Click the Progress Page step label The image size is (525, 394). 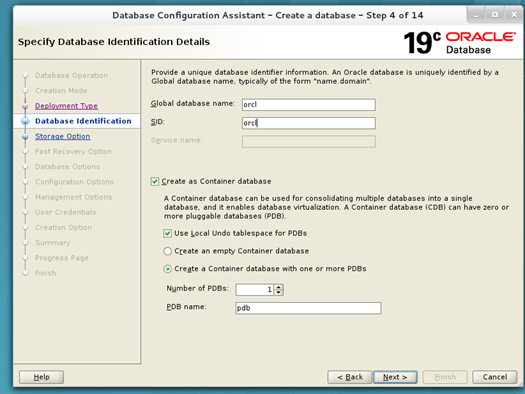[x=62, y=258]
